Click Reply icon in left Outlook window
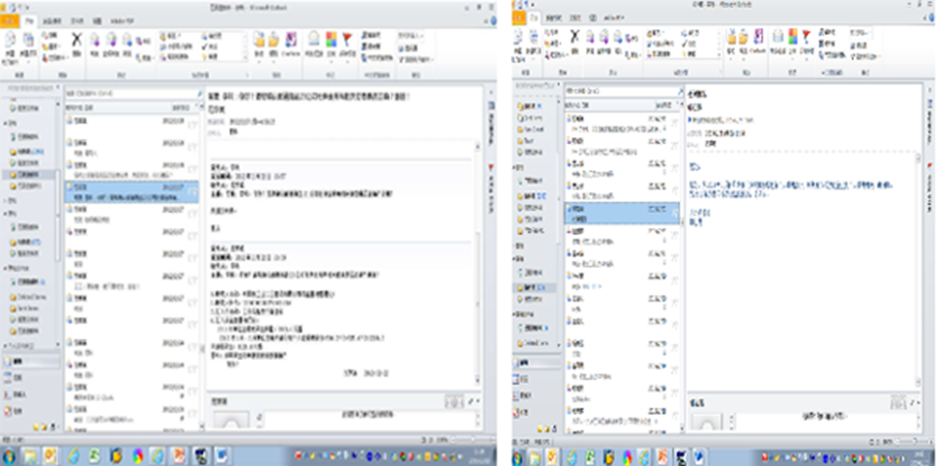This screenshot has height=466, width=938. click(95, 41)
